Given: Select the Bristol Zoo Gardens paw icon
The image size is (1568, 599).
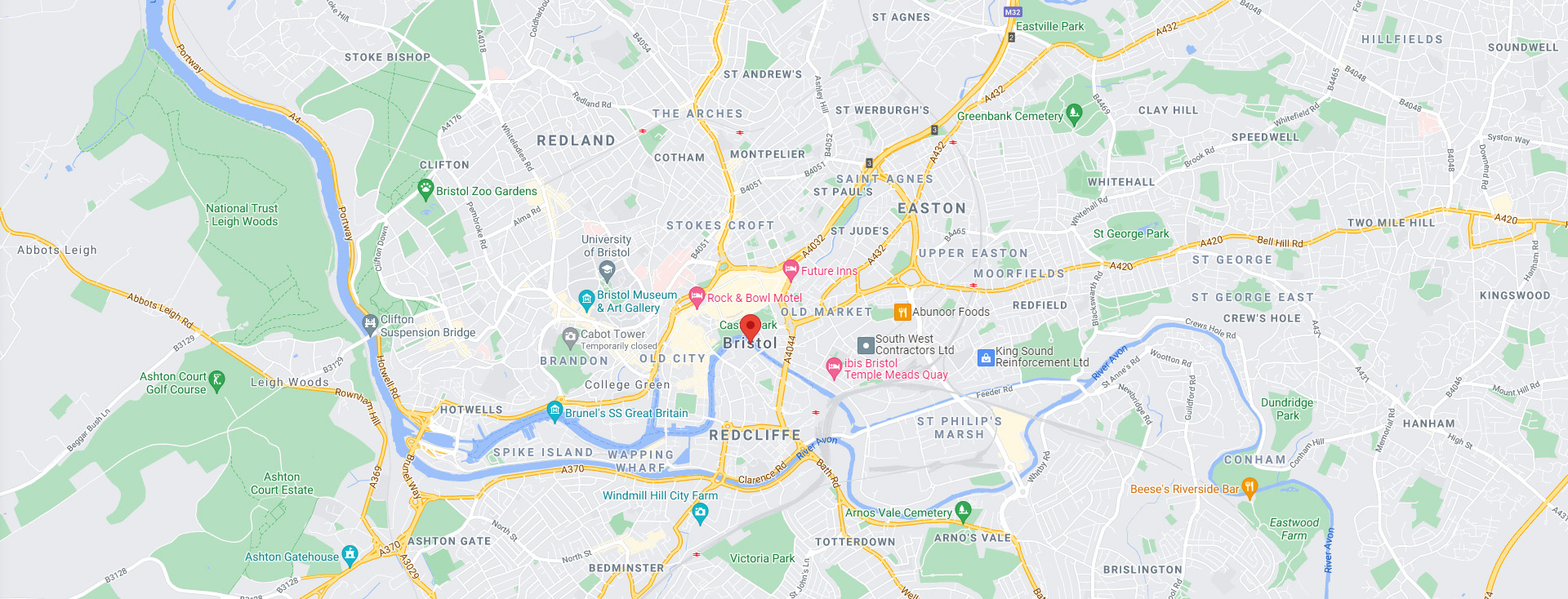Looking at the screenshot, I should coord(425,190).
